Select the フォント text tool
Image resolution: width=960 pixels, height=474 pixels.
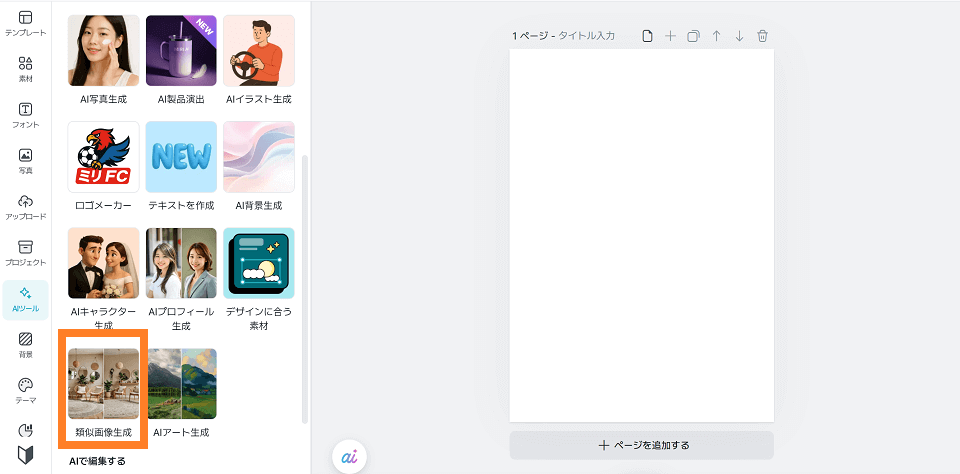tap(25, 115)
